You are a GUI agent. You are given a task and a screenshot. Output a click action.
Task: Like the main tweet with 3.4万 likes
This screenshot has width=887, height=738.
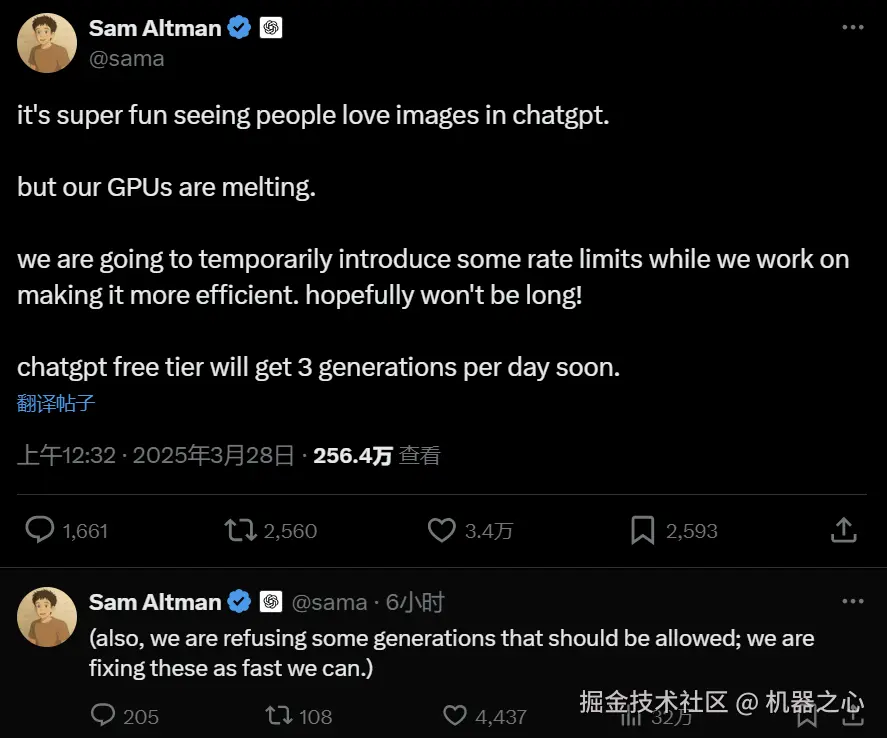442,530
